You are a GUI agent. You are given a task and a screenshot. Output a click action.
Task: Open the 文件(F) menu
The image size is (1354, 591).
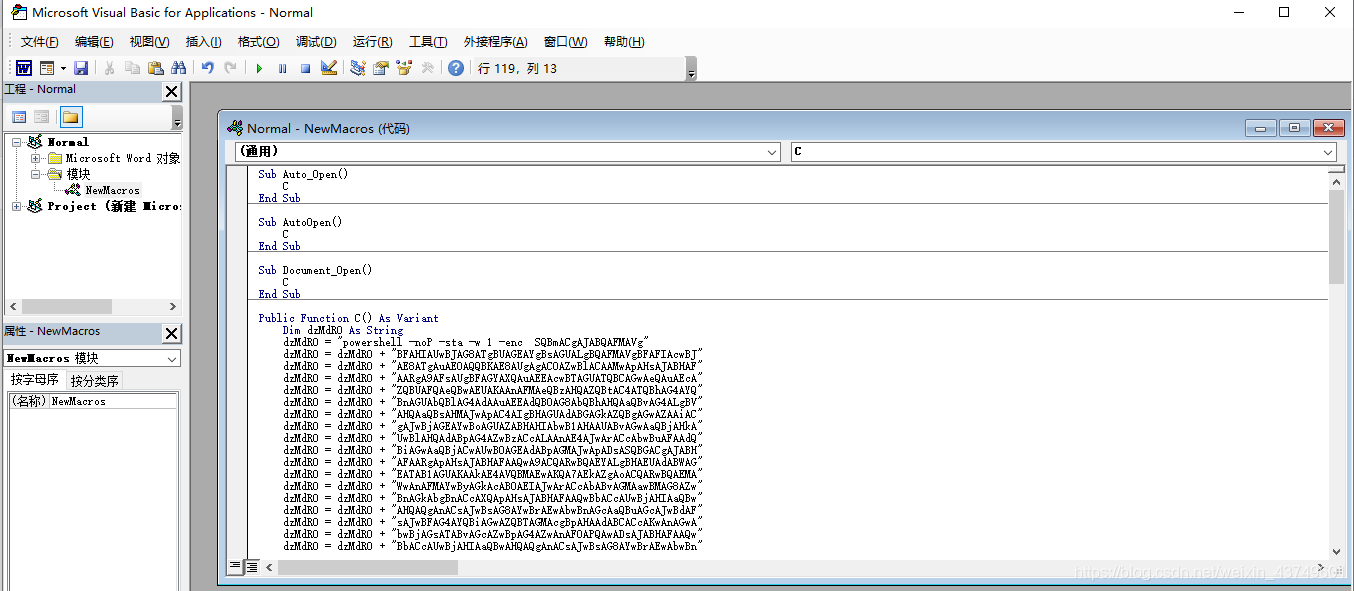40,42
